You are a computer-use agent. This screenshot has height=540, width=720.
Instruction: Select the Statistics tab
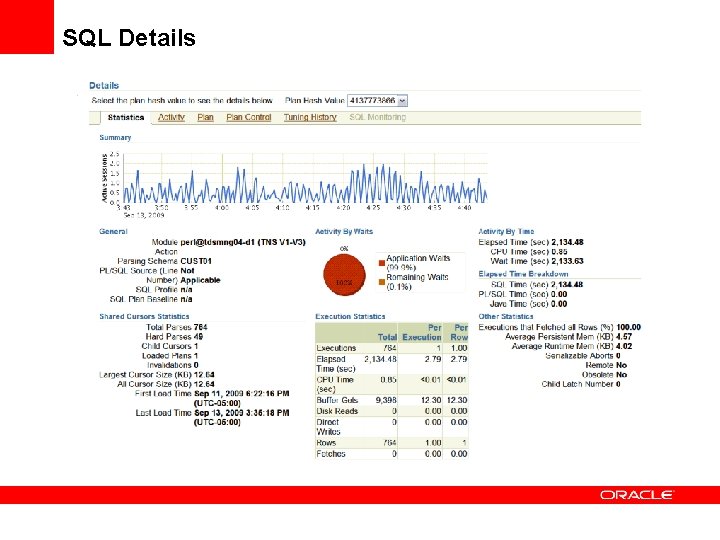click(126, 118)
